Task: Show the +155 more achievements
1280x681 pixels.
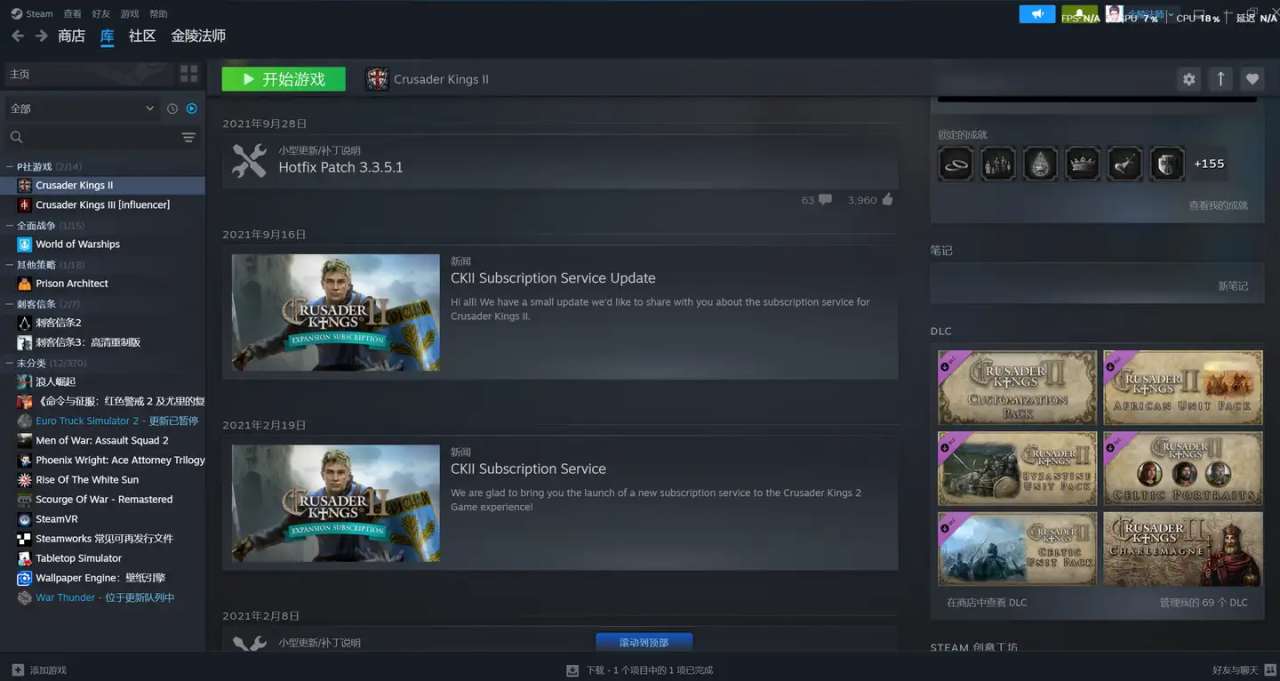Action: coord(1209,164)
